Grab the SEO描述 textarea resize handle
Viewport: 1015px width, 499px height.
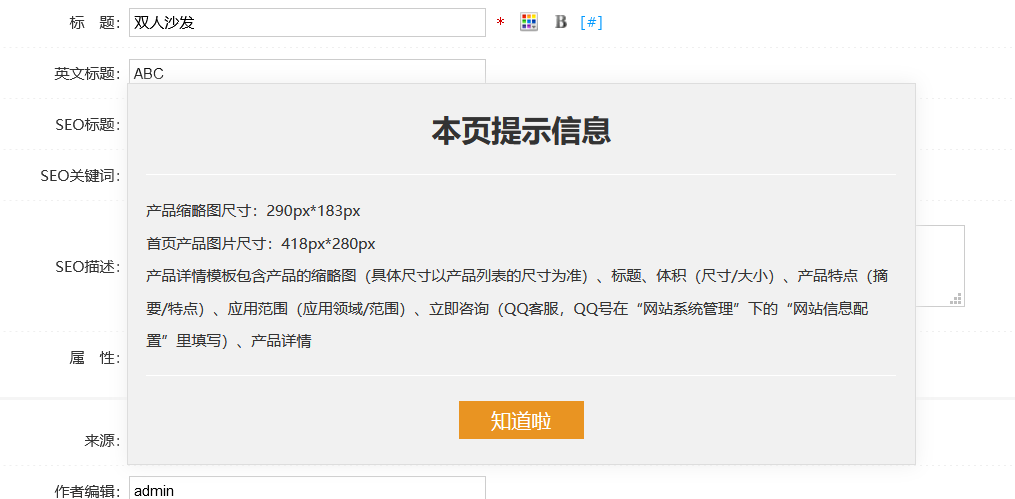(x=956, y=298)
